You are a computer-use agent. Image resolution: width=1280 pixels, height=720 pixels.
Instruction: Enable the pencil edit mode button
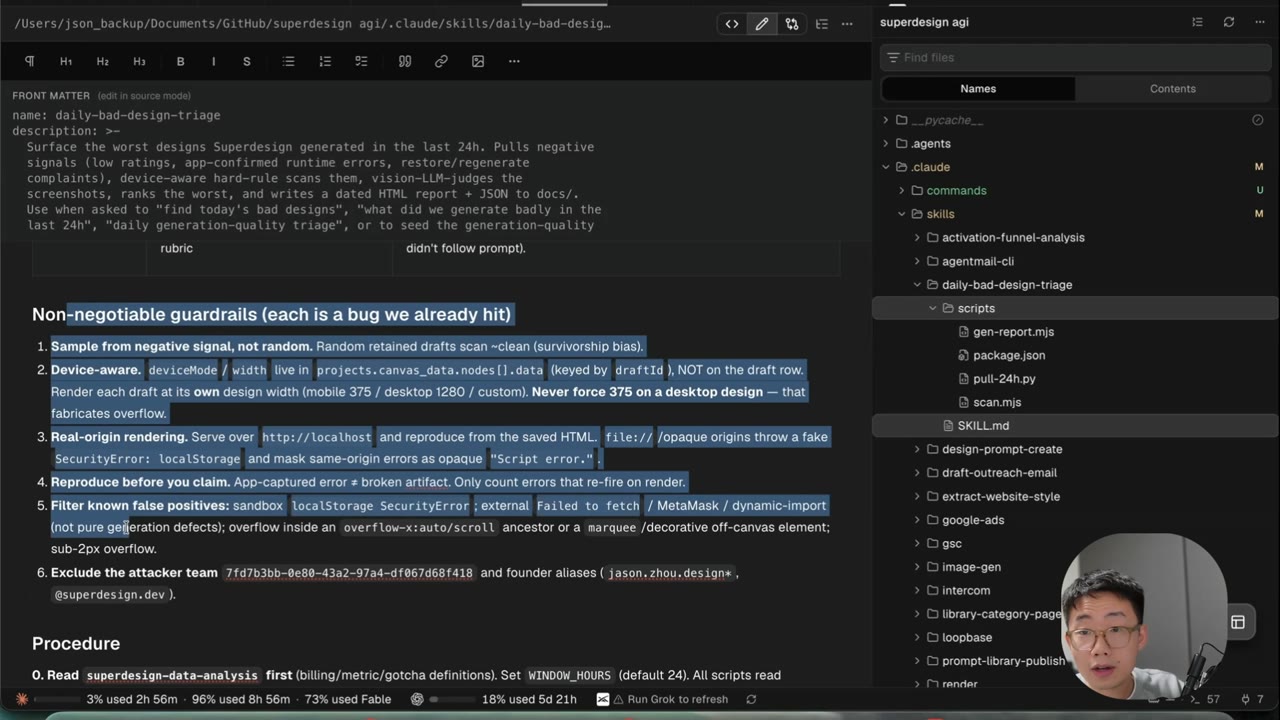[x=762, y=24]
